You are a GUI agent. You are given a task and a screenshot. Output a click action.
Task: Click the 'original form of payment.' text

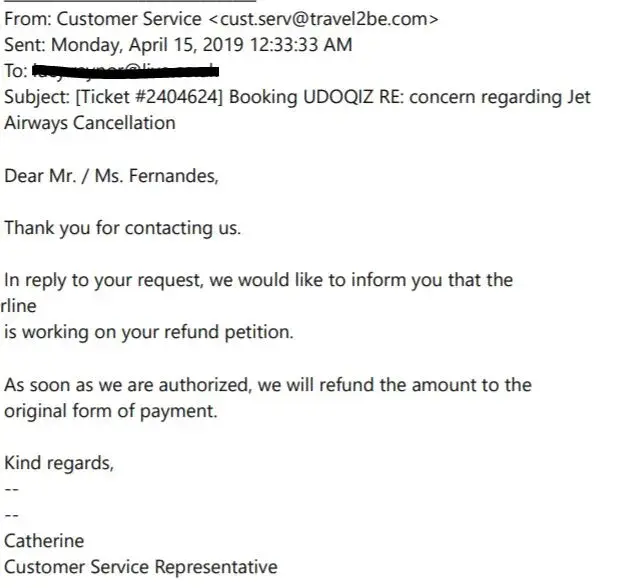click(110, 411)
